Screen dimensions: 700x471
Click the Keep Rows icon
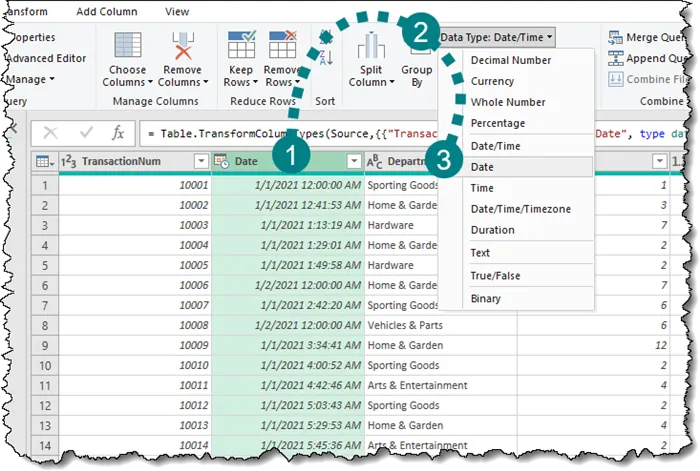point(242,47)
